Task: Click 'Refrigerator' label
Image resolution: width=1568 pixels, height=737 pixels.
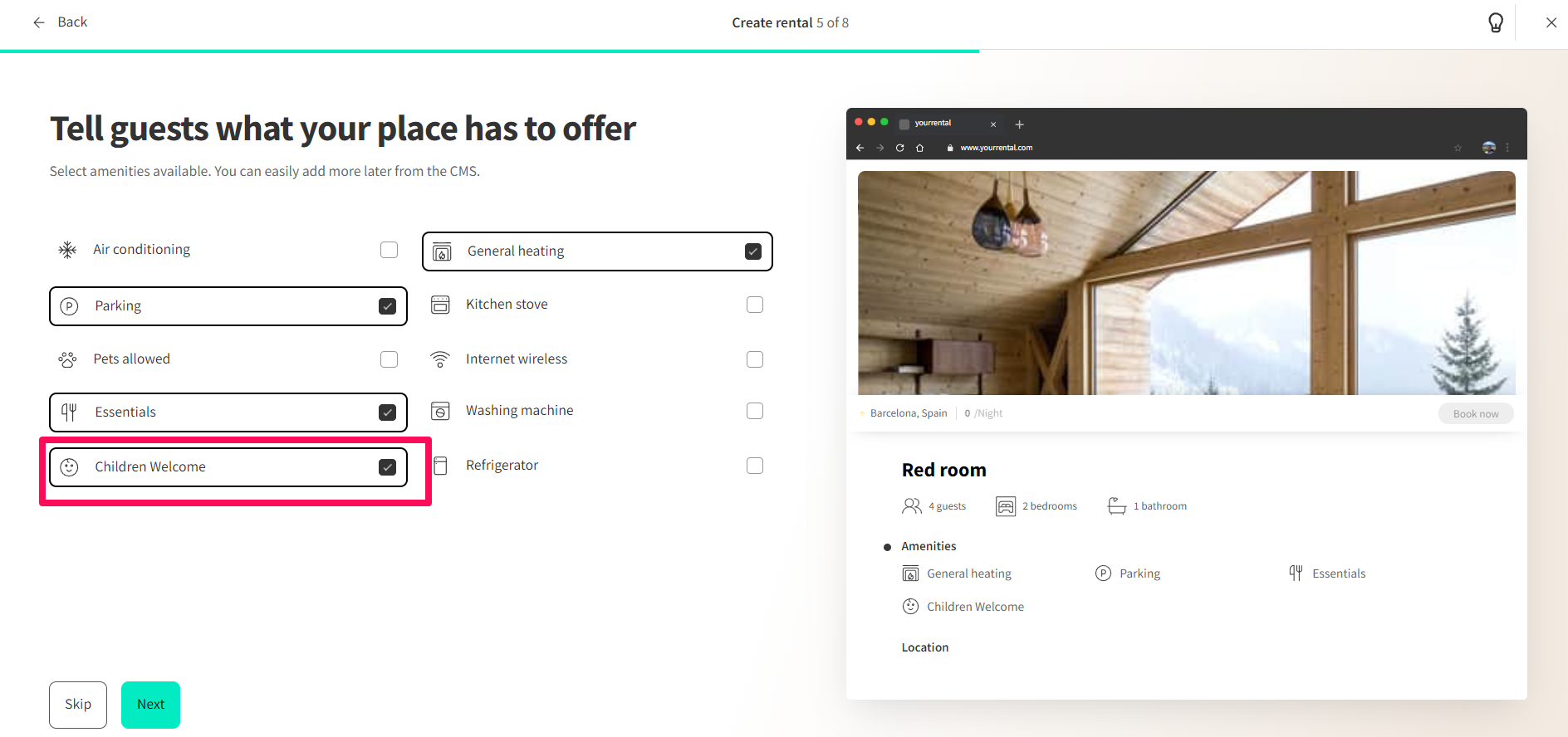Action: coord(502,466)
